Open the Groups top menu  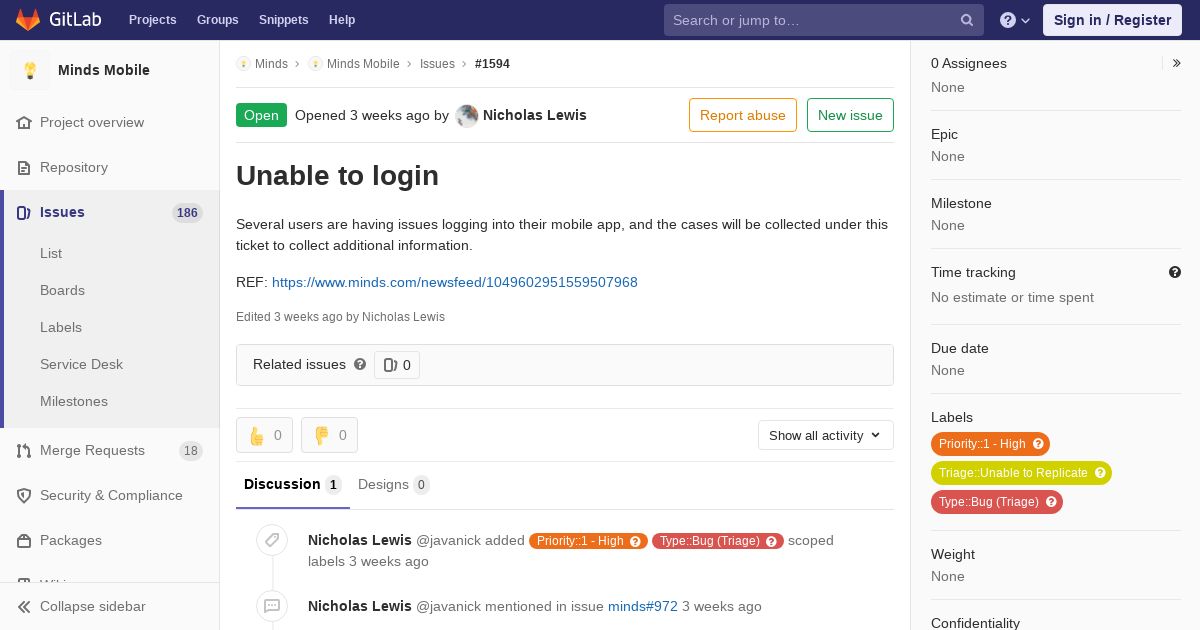217,20
